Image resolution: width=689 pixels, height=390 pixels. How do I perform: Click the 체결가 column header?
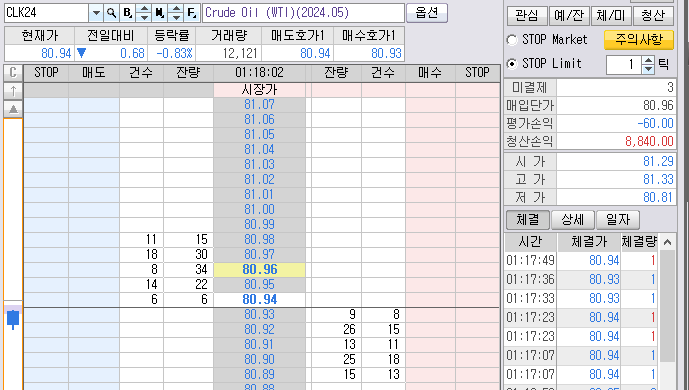click(x=589, y=242)
